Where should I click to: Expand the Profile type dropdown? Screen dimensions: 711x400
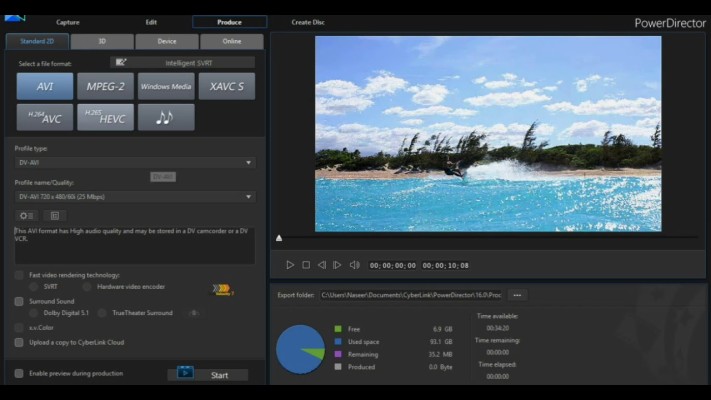pyautogui.click(x=135, y=162)
